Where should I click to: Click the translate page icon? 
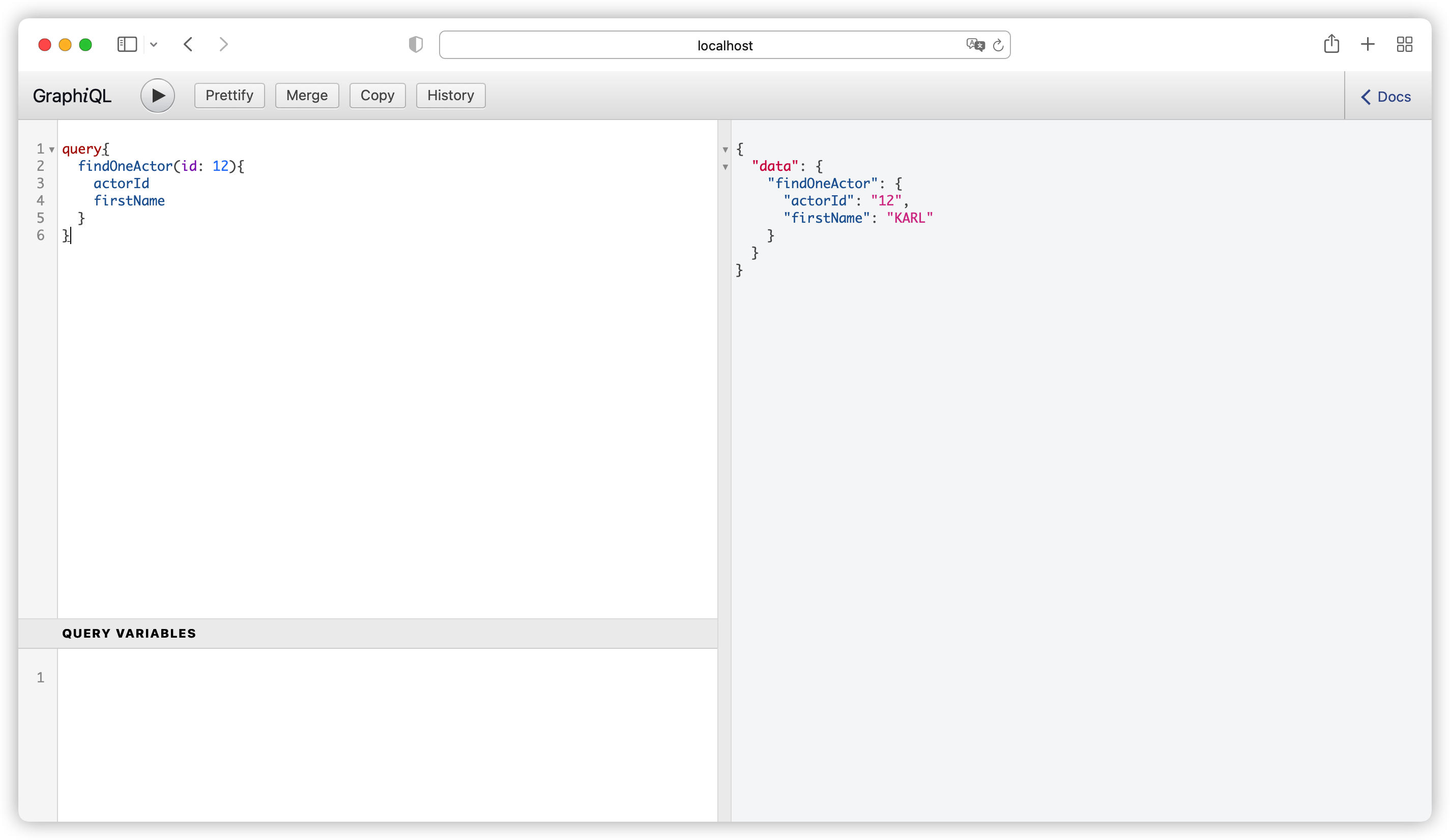[975, 45]
